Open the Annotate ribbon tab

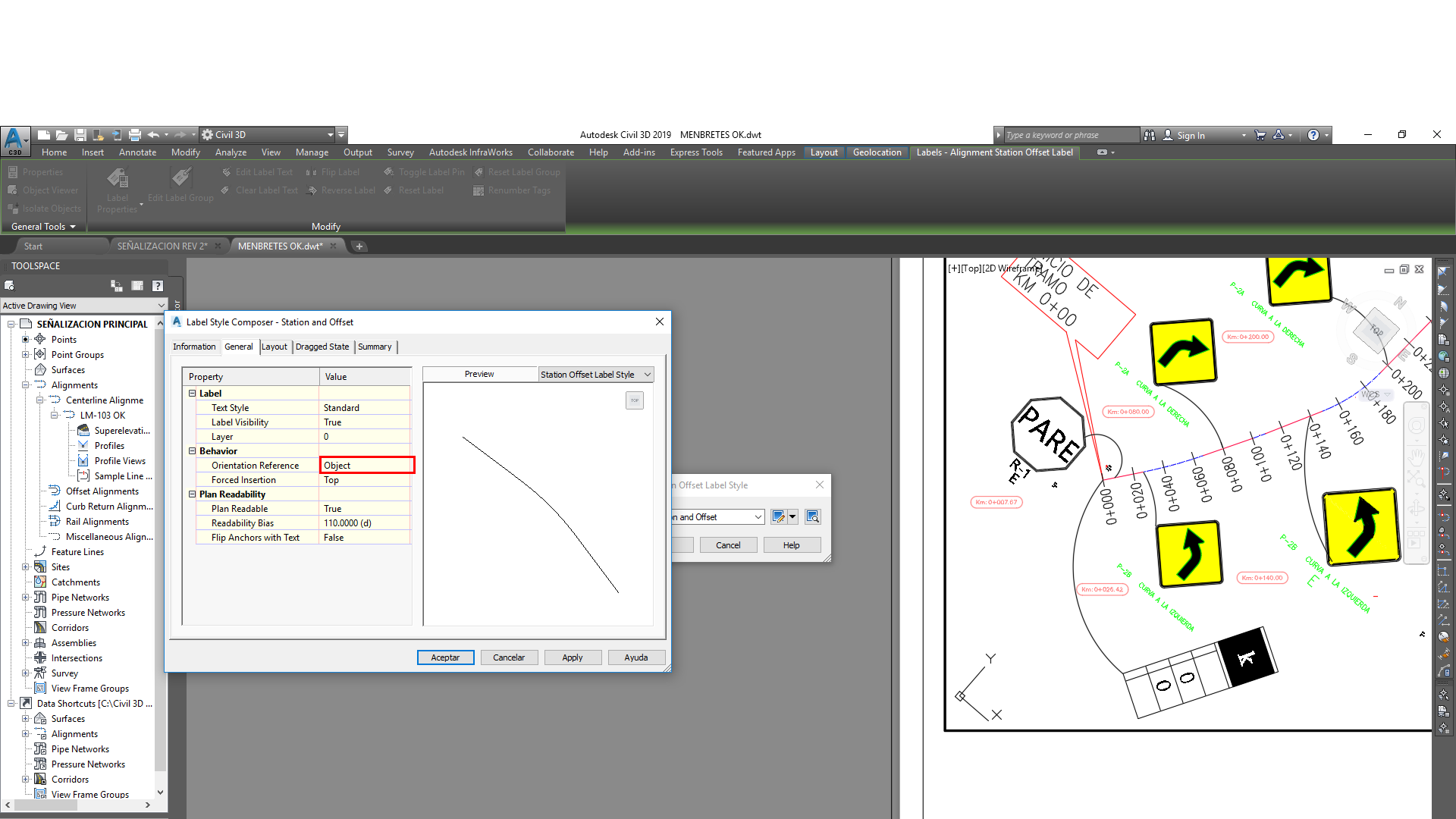[x=137, y=152]
